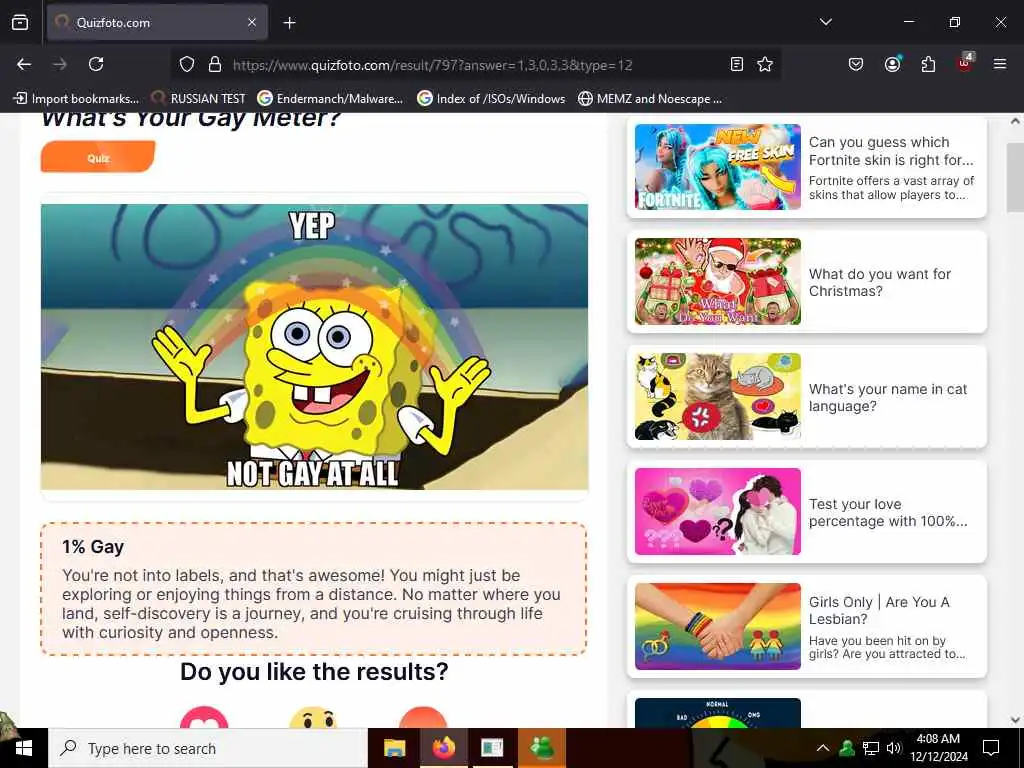Open the gauge meter quiz thumbnail
The image size is (1024, 768).
(718, 713)
